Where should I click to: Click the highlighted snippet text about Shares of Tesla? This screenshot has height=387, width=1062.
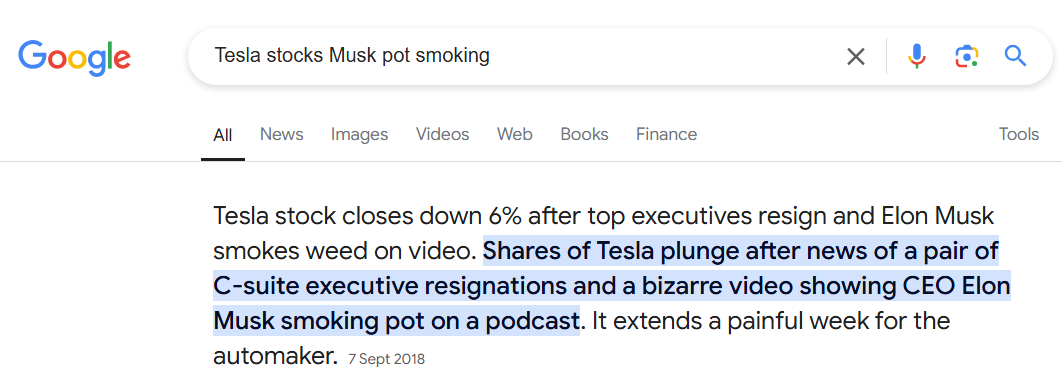coord(612,286)
